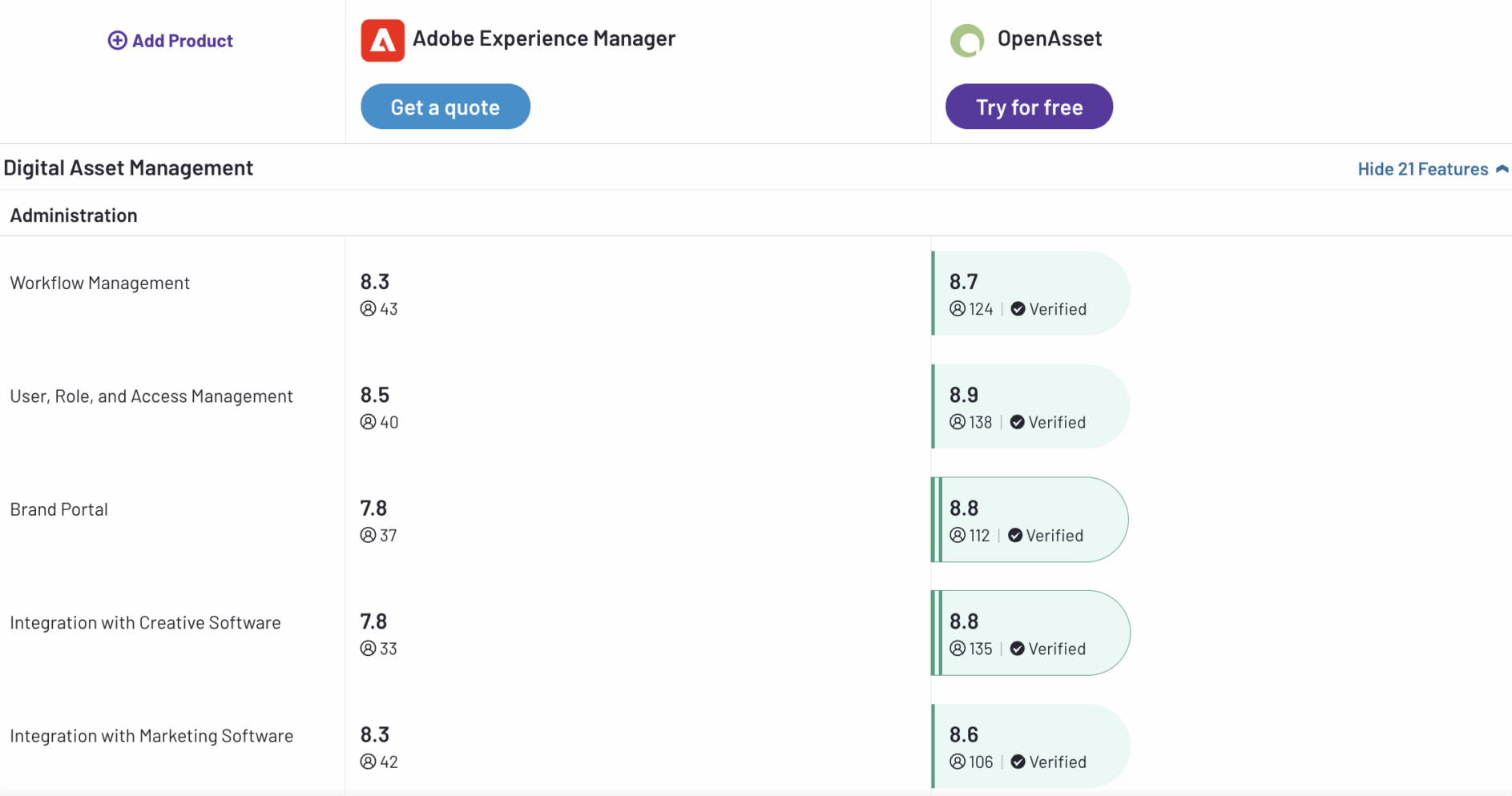Screen dimensions: 1512x796
Task: Select the Brand Portal feature label
Action: pyautogui.click(x=58, y=509)
